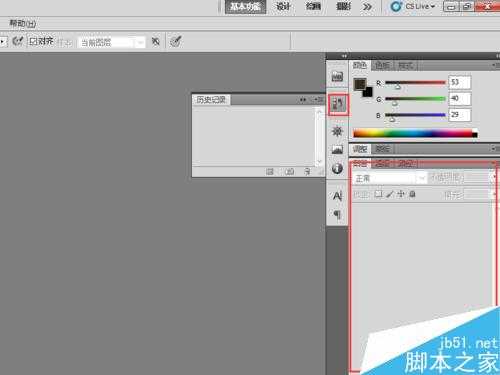Click the new snapshot camera icon
Viewport: 500px width, 375px height.
pyautogui.click(x=289, y=172)
